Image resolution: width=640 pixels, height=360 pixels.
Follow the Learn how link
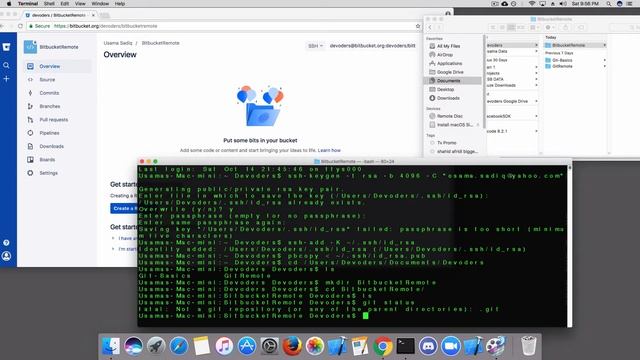(x=329, y=150)
